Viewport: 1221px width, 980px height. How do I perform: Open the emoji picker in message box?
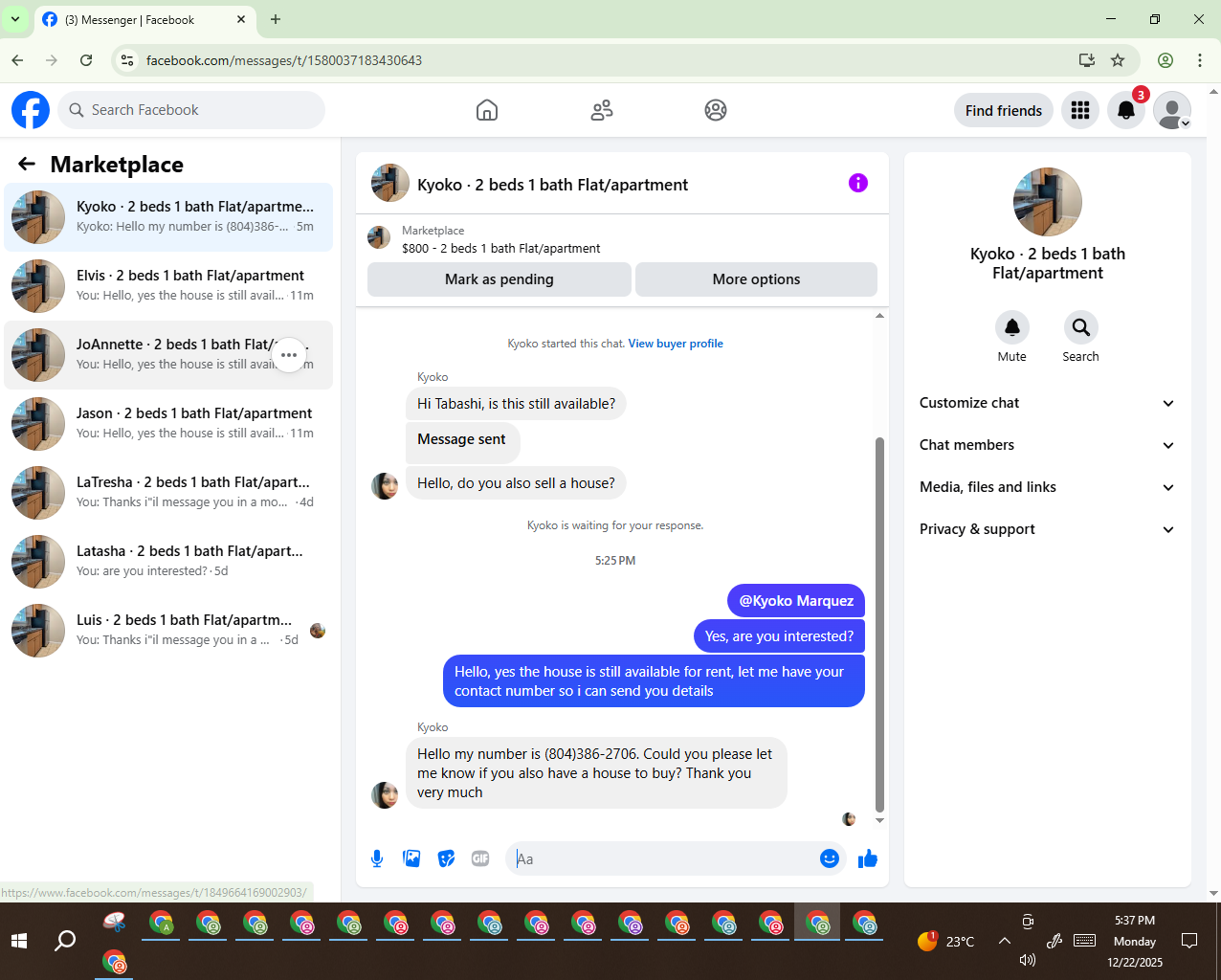point(830,858)
